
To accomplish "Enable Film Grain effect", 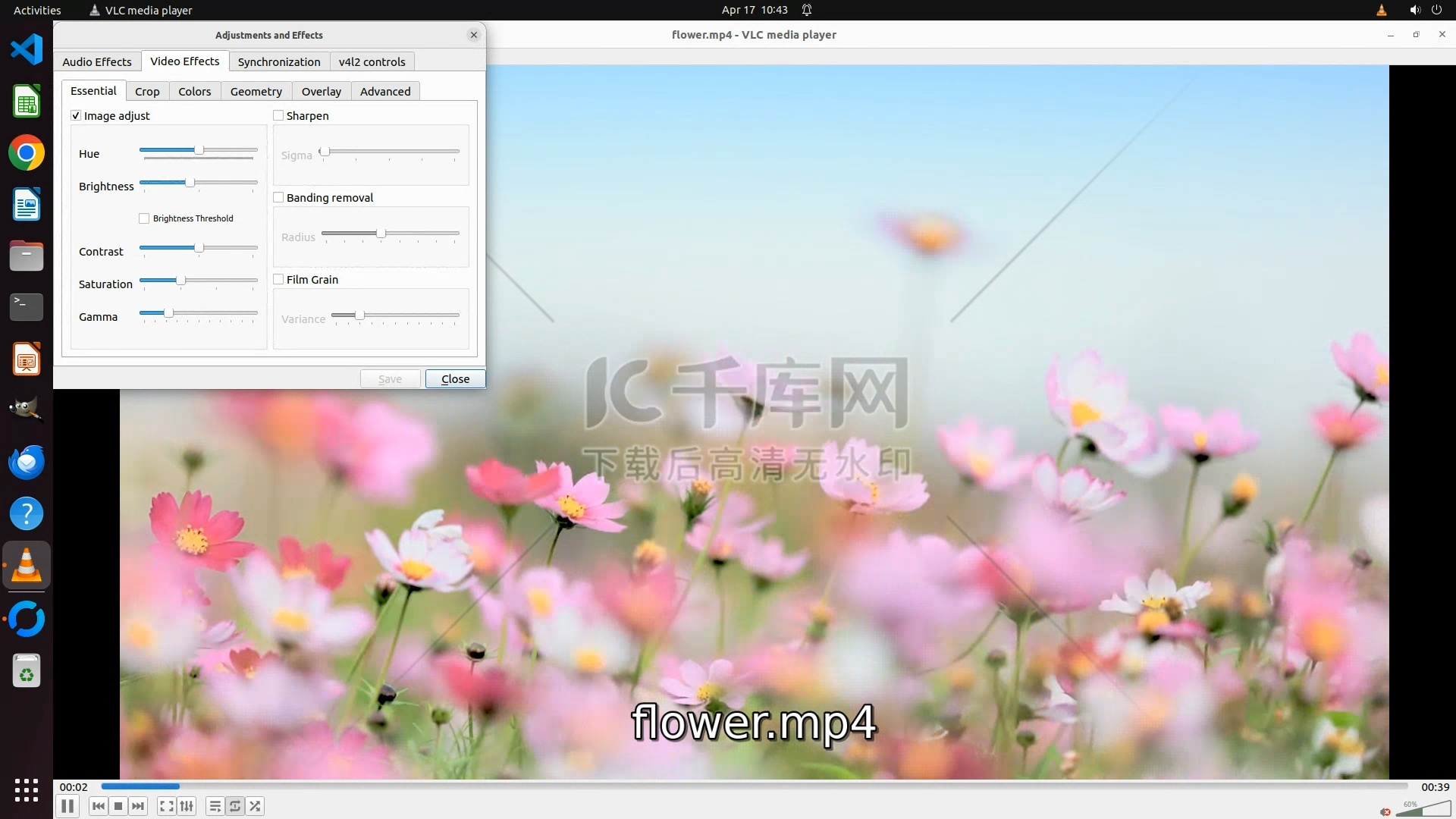I will [x=278, y=279].
